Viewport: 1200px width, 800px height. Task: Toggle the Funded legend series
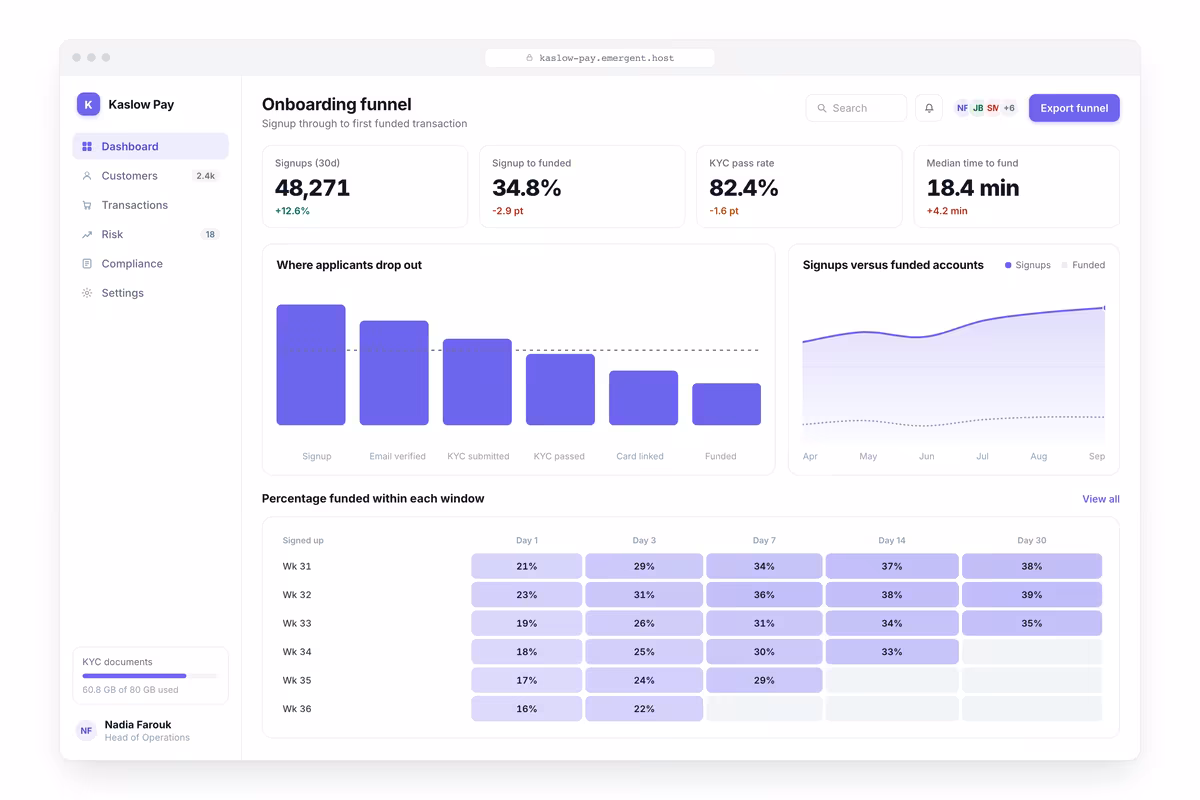click(1083, 265)
